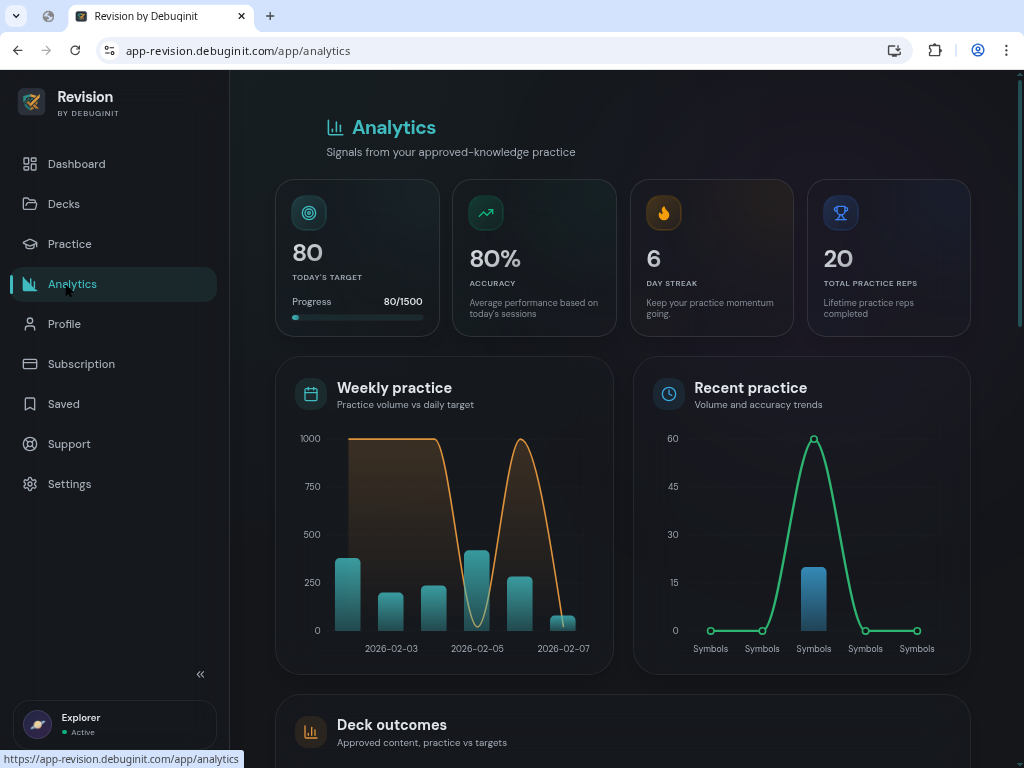1024x768 pixels.
Task: Click the flame Day Streak icon
Action: [x=664, y=213]
